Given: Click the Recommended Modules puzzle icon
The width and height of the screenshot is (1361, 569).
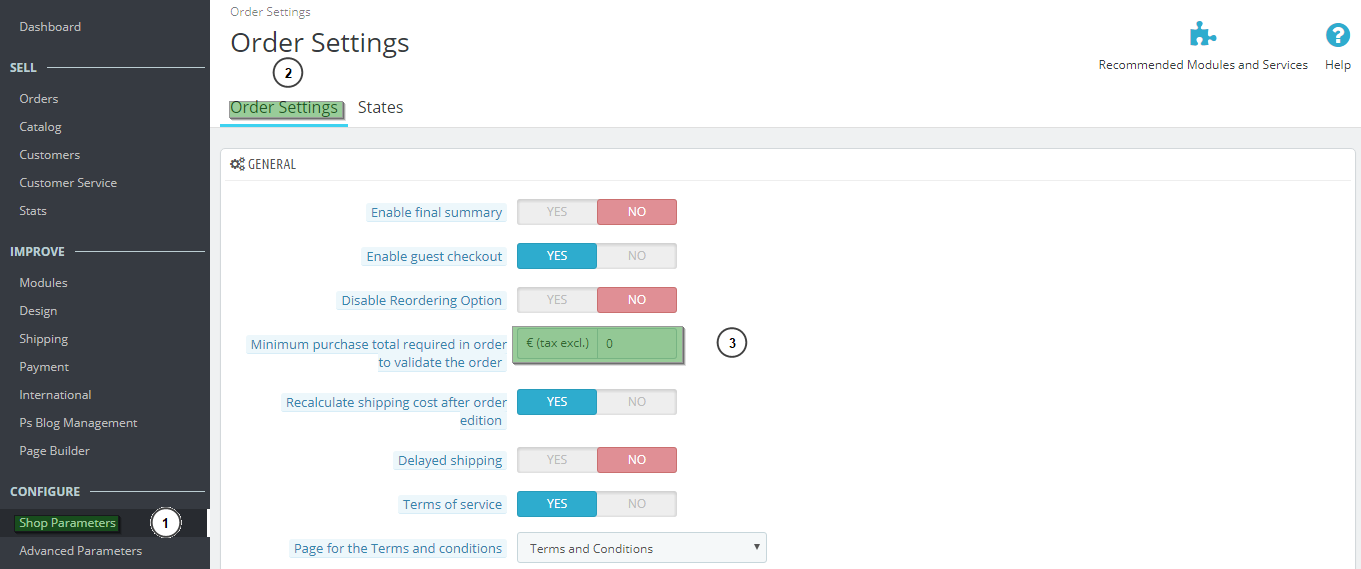Looking at the screenshot, I should coord(1202,36).
